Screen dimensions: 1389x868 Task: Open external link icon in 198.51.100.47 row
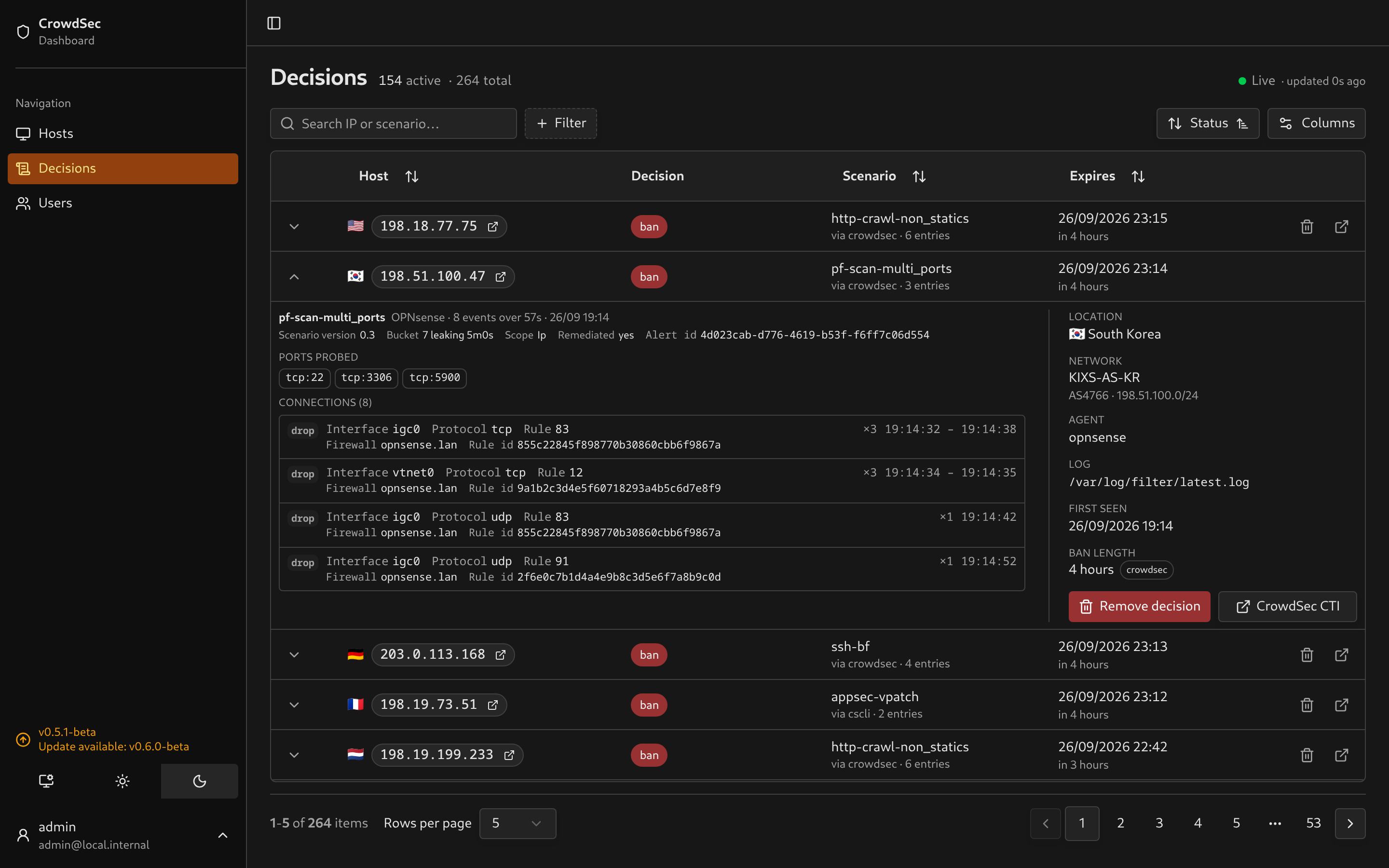[x=501, y=277]
